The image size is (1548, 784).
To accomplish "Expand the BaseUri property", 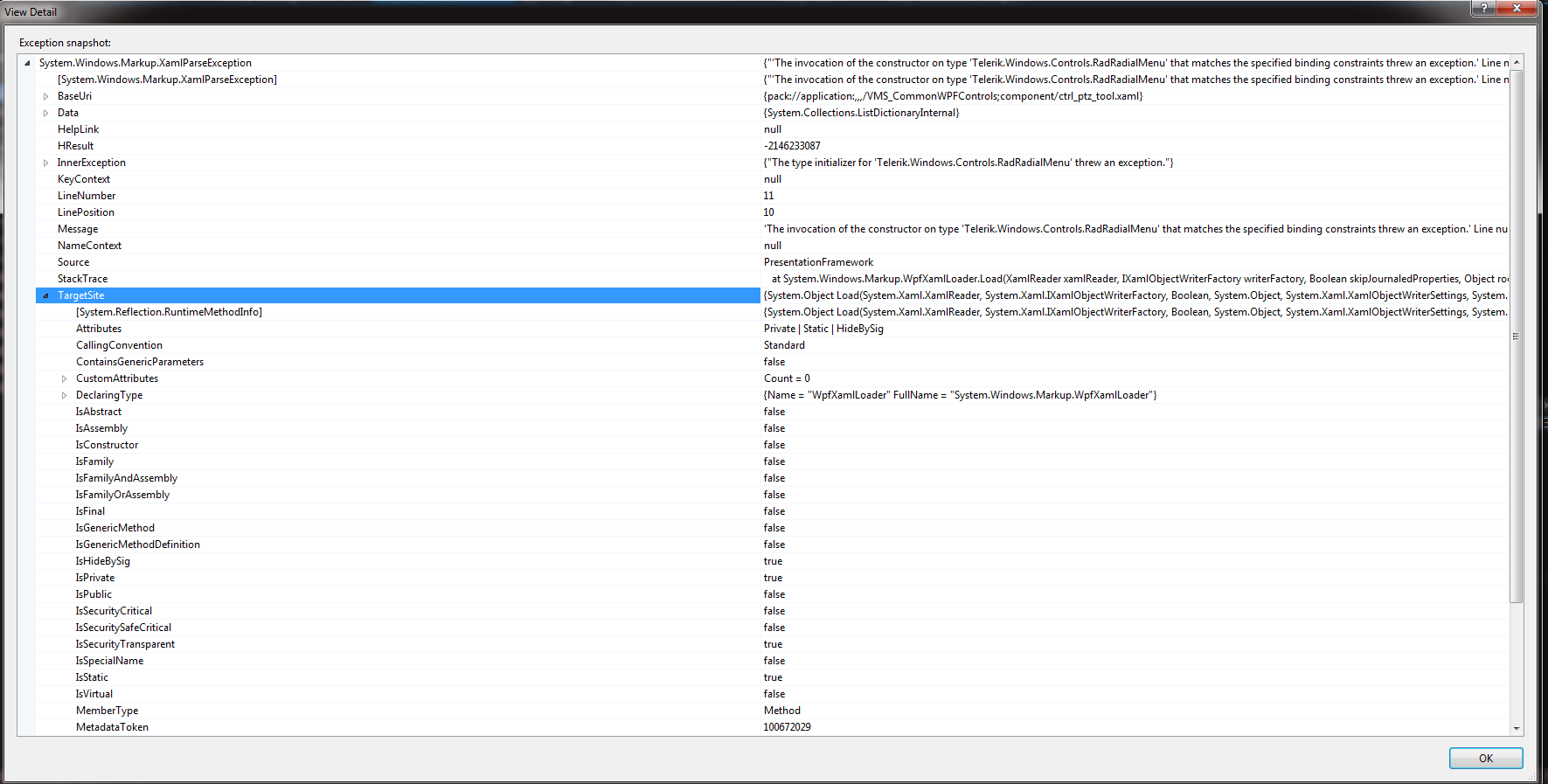I will [x=45, y=96].
